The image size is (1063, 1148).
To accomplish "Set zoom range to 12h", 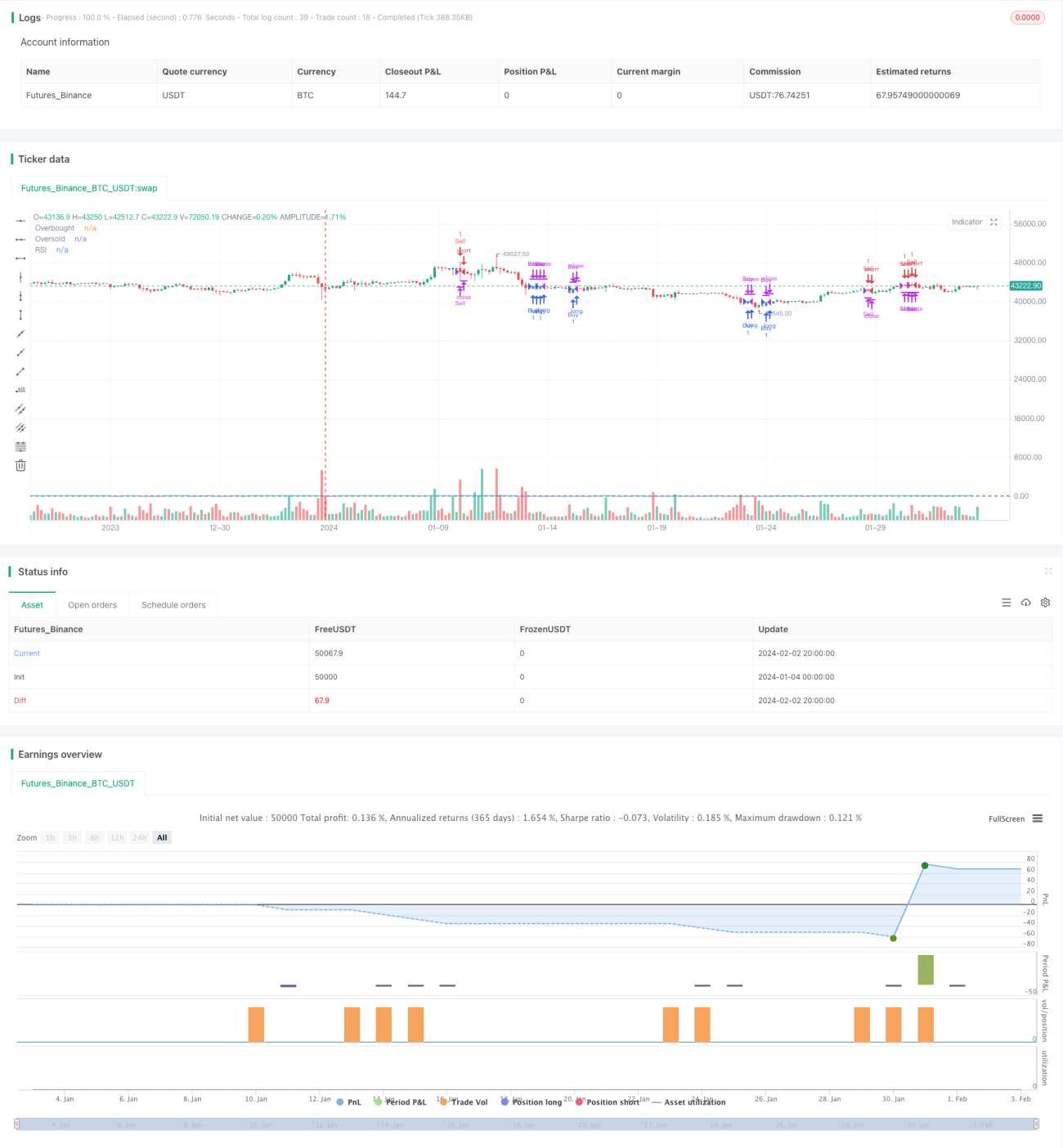I will 117,837.
